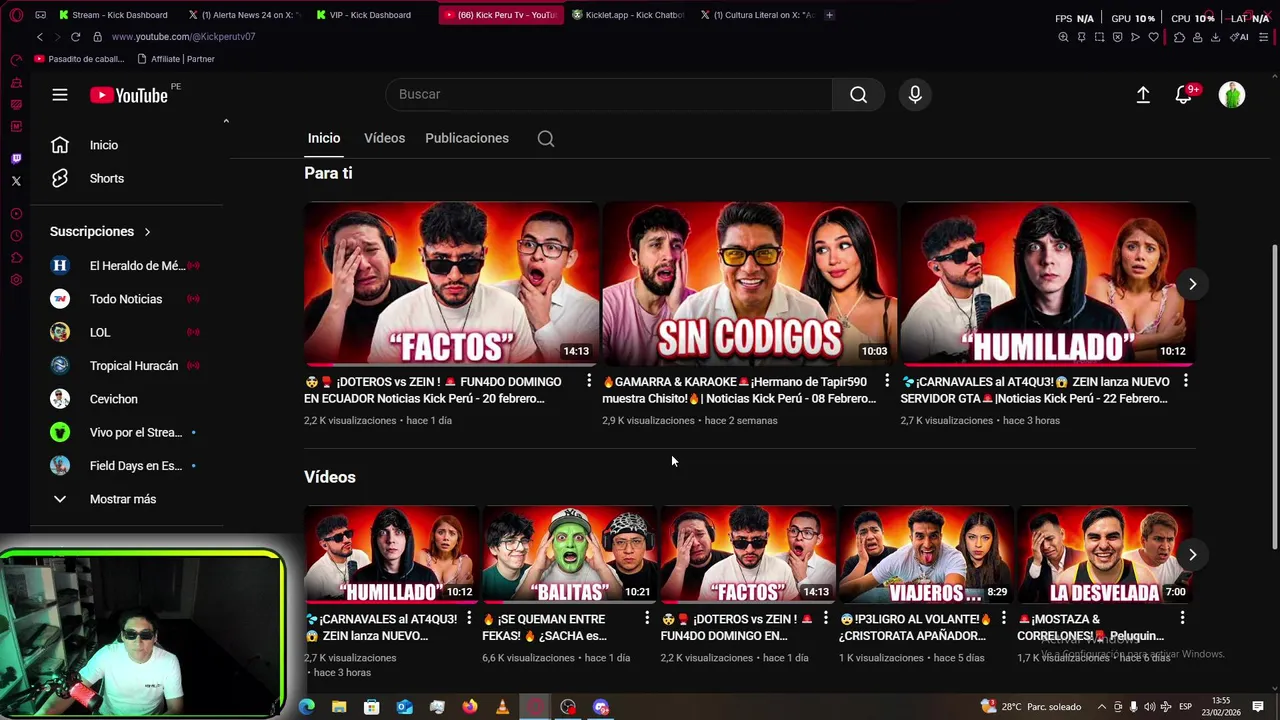Click the pin icon in the address bar
The height and width of the screenshot is (720, 1280).
[x=1081, y=37]
